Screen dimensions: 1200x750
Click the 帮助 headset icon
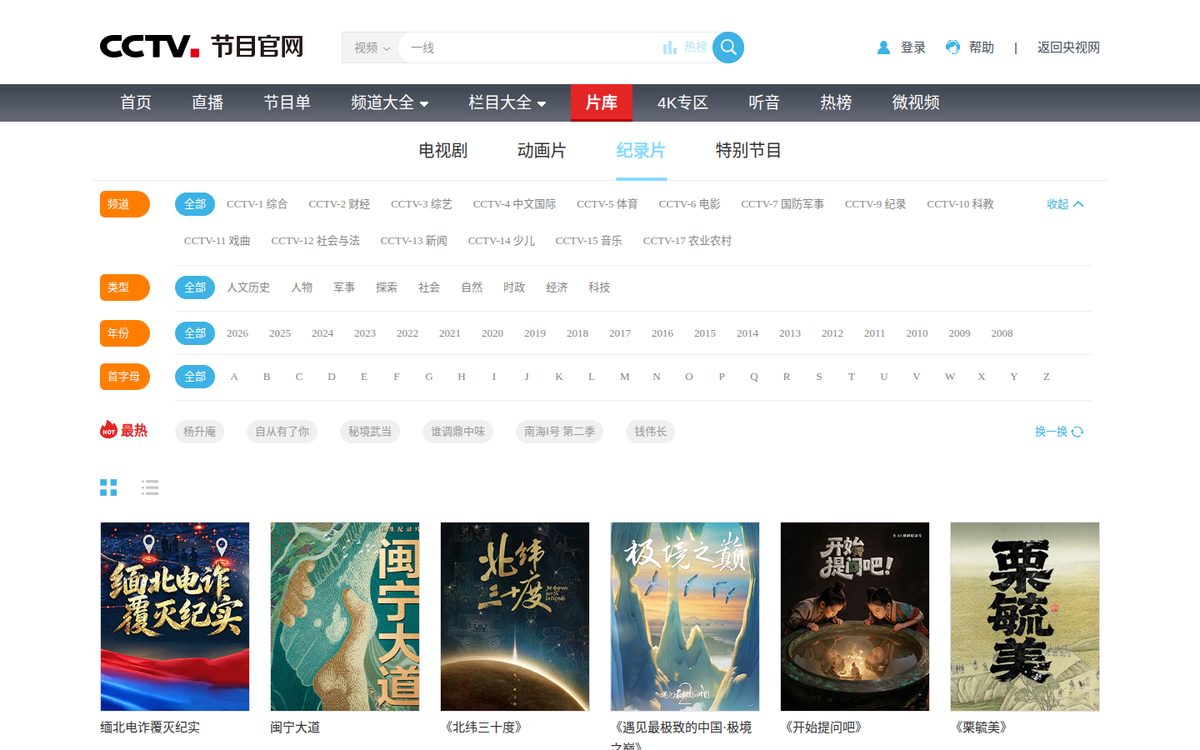[953, 47]
